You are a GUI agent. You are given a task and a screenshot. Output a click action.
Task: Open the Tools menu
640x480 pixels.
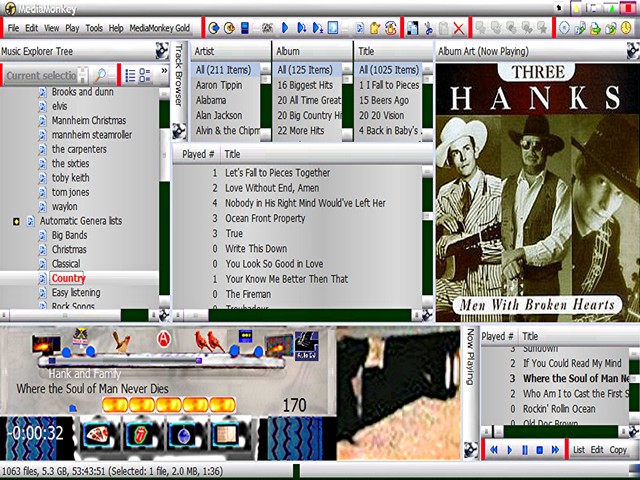[x=94, y=28]
